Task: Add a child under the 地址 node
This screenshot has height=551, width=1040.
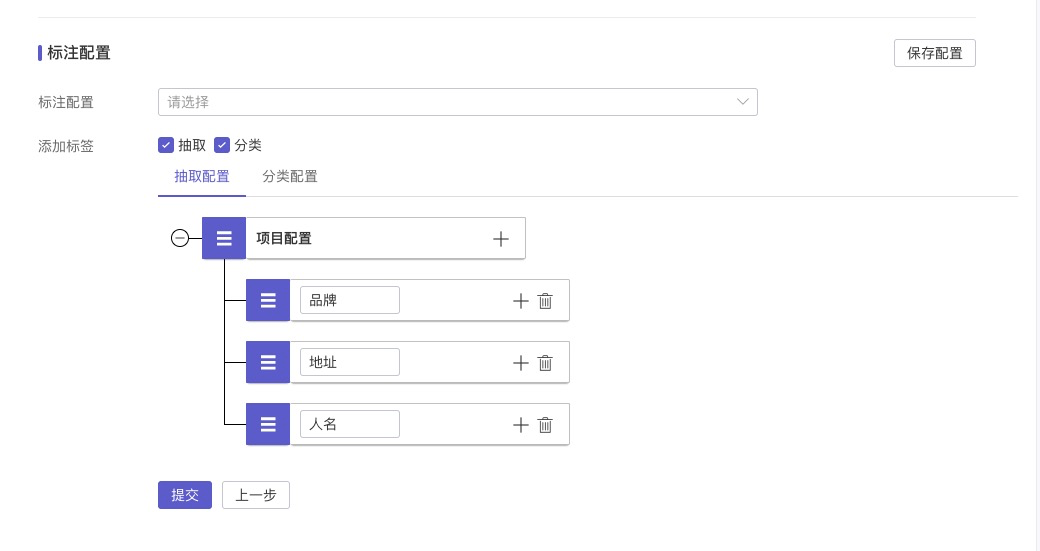Action: pos(520,363)
